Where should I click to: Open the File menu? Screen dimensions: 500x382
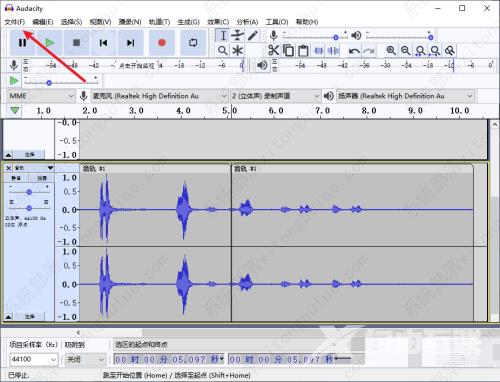coord(15,22)
